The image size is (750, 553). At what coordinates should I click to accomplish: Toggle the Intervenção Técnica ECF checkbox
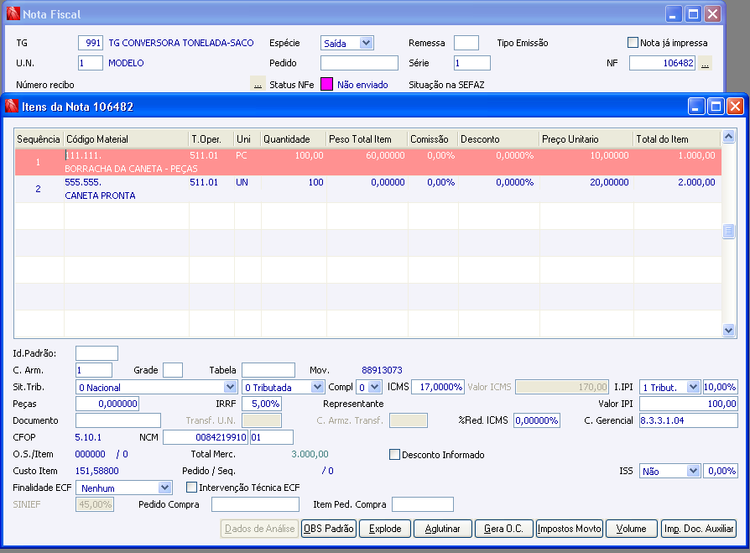tap(192, 487)
